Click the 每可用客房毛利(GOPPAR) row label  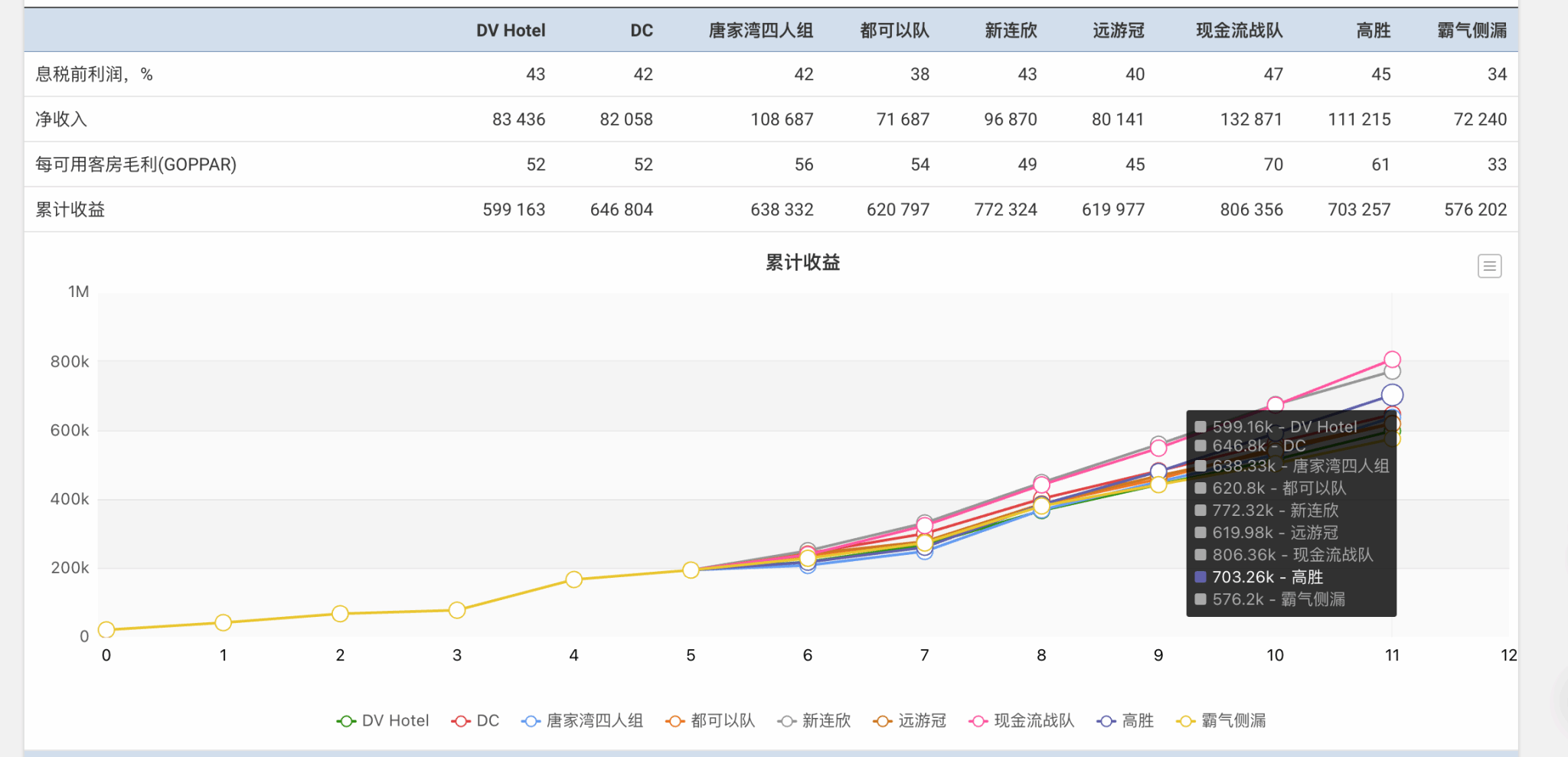click(x=136, y=165)
